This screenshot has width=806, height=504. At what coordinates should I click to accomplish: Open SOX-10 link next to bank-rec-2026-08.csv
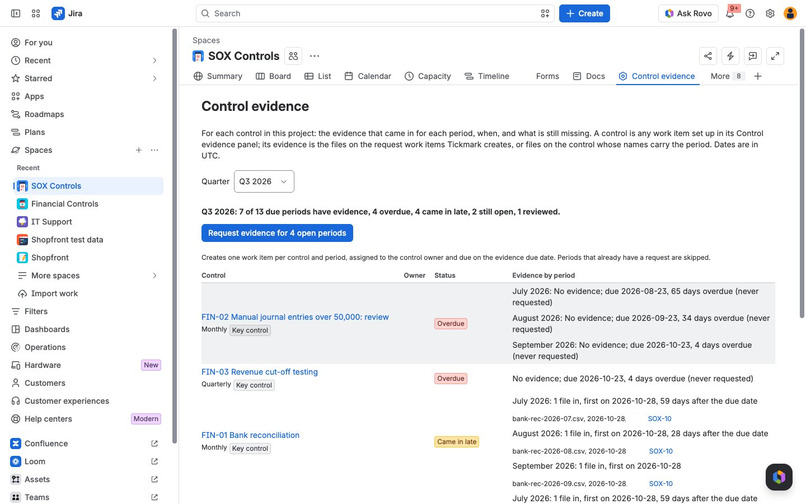[661, 451]
